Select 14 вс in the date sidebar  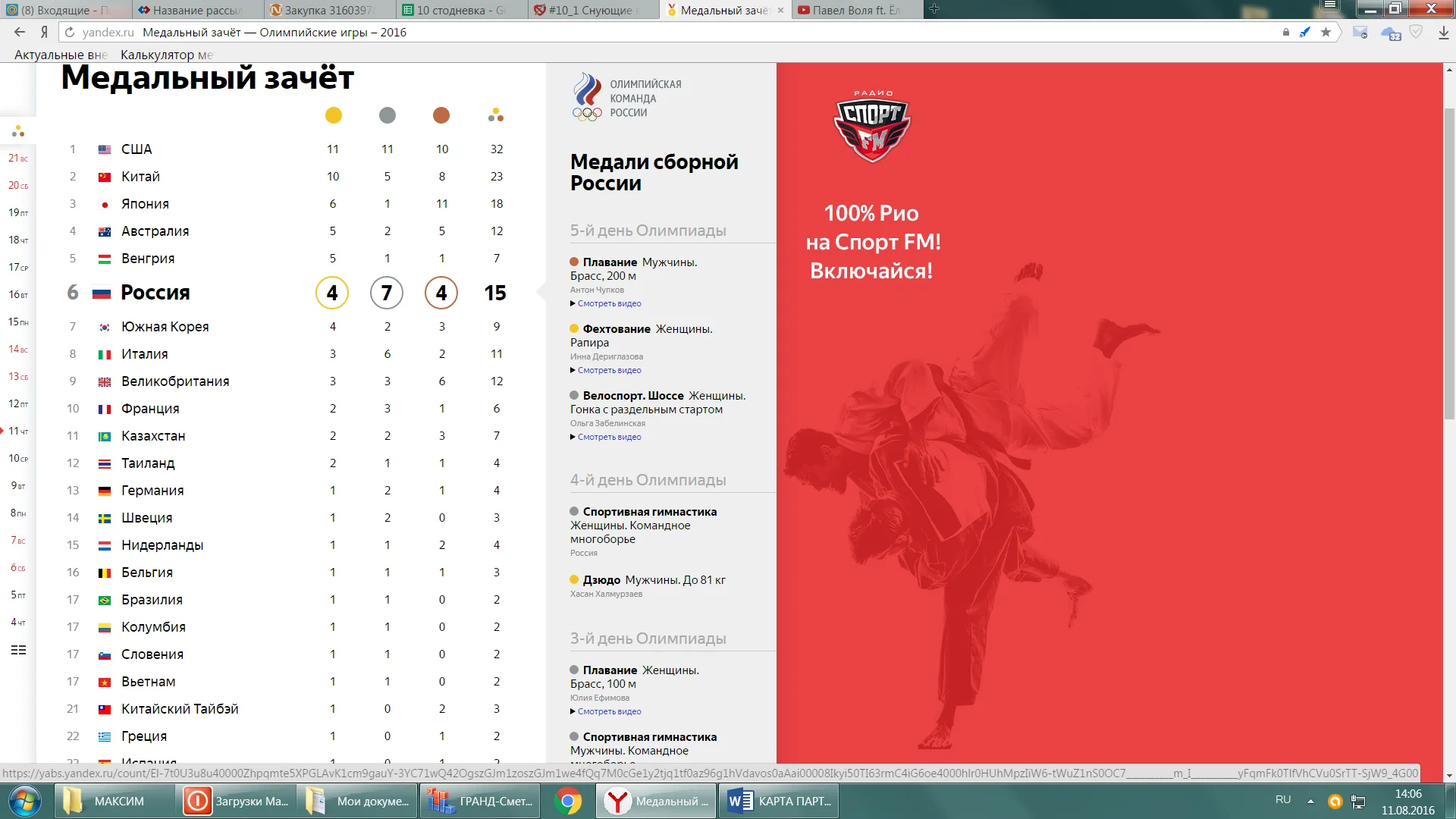click(x=18, y=349)
